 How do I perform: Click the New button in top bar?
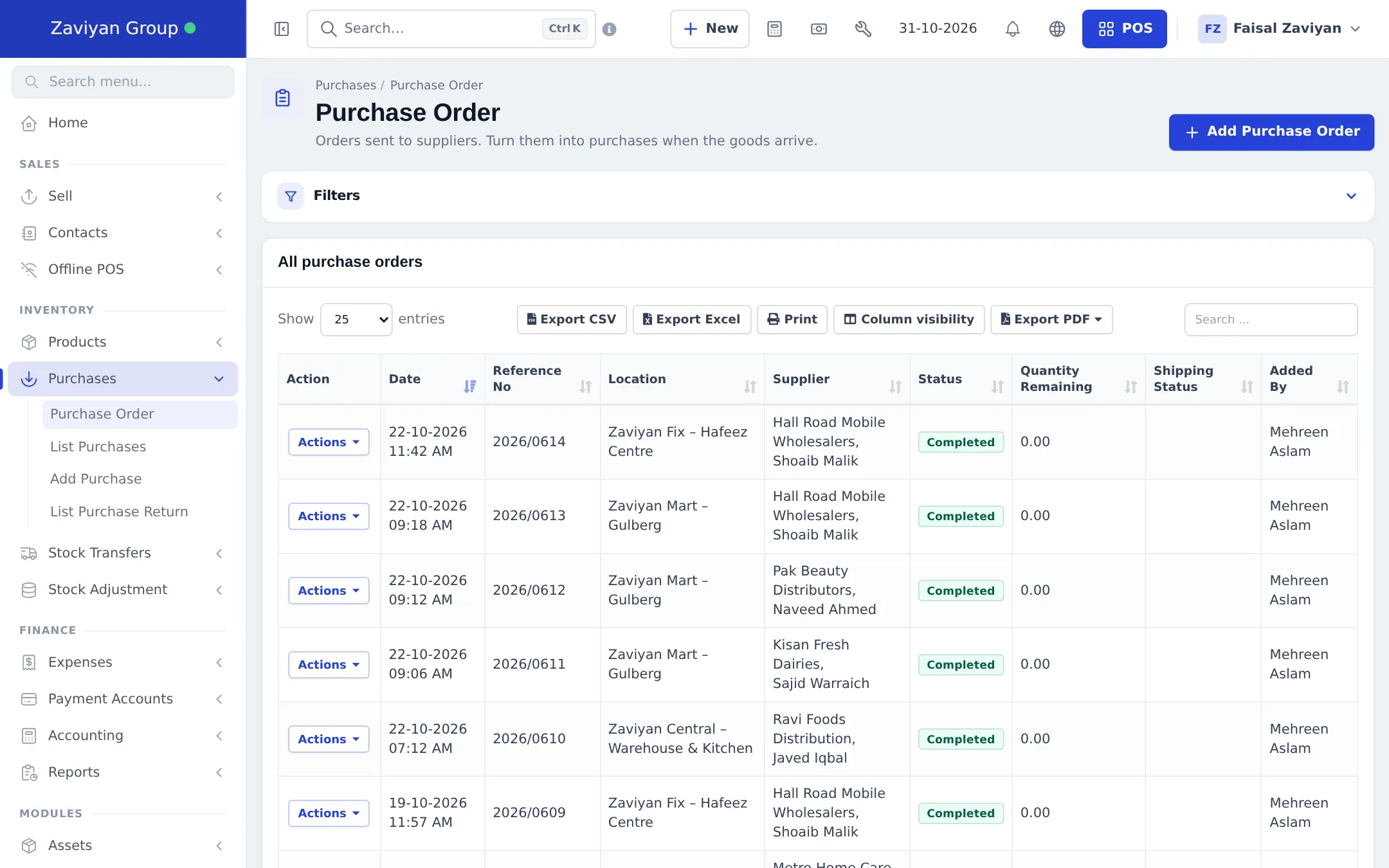coord(710,29)
